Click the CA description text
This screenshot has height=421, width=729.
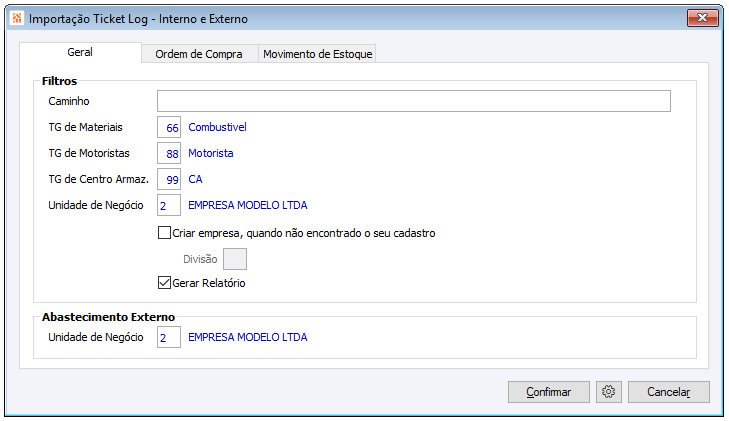pyautogui.click(x=195, y=179)
